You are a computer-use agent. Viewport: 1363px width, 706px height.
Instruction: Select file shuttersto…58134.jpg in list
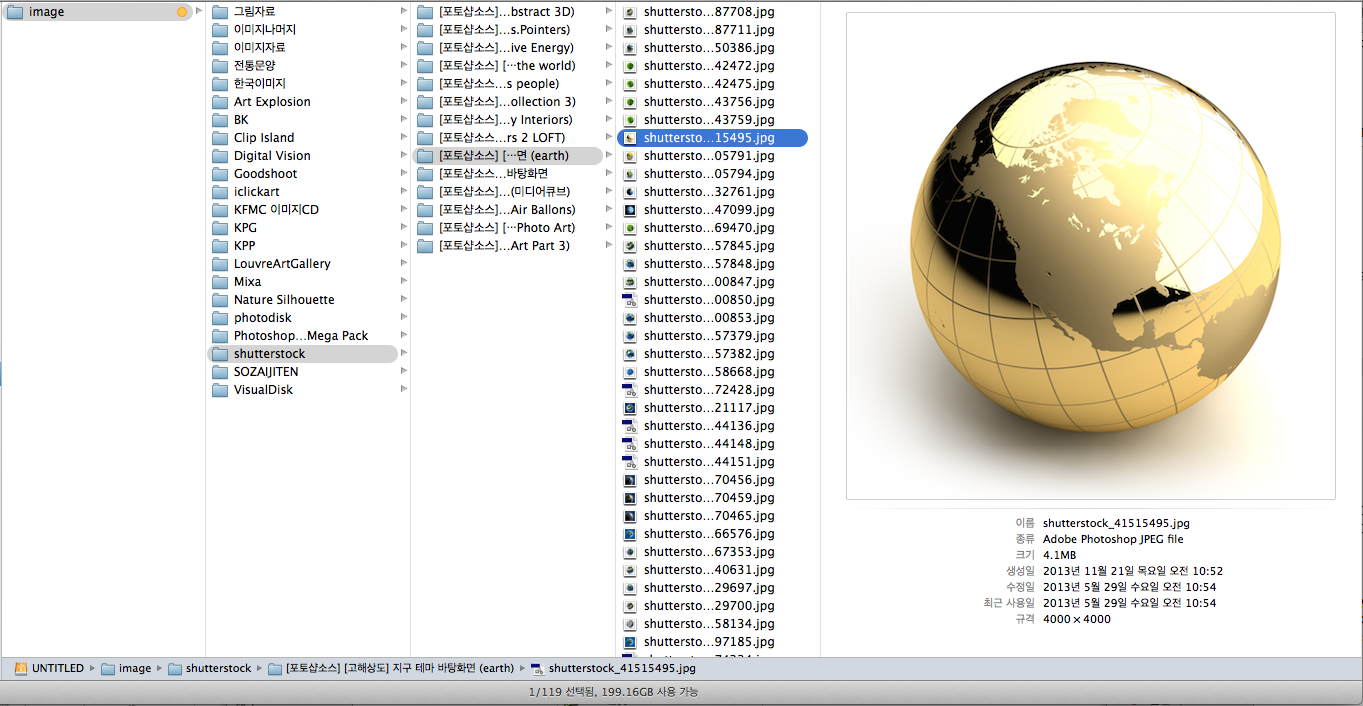708,624
